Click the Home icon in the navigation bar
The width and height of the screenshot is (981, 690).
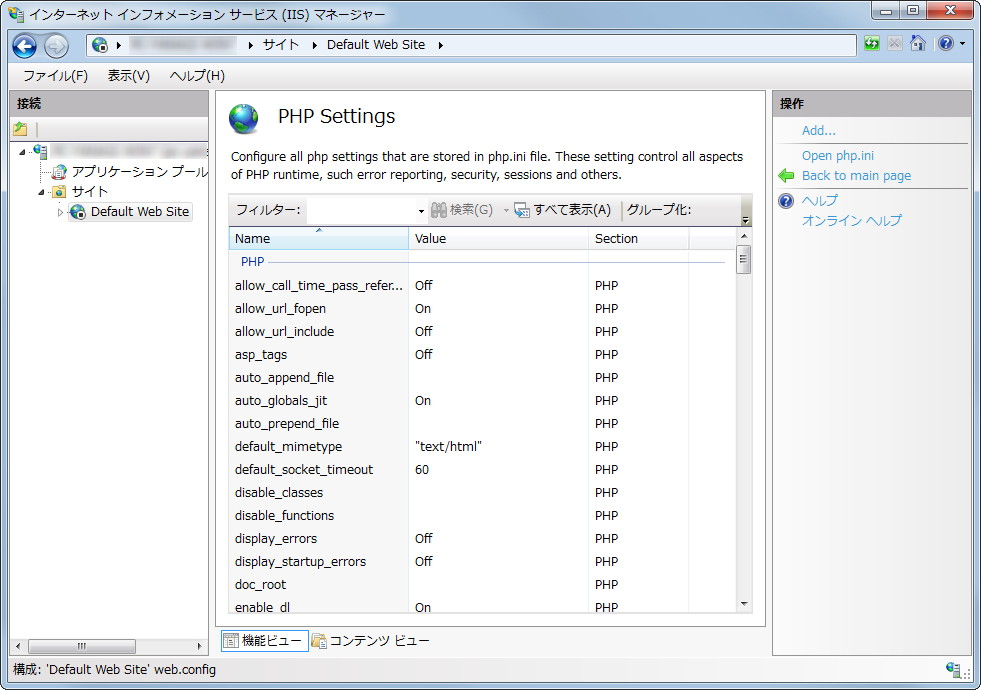917,44
